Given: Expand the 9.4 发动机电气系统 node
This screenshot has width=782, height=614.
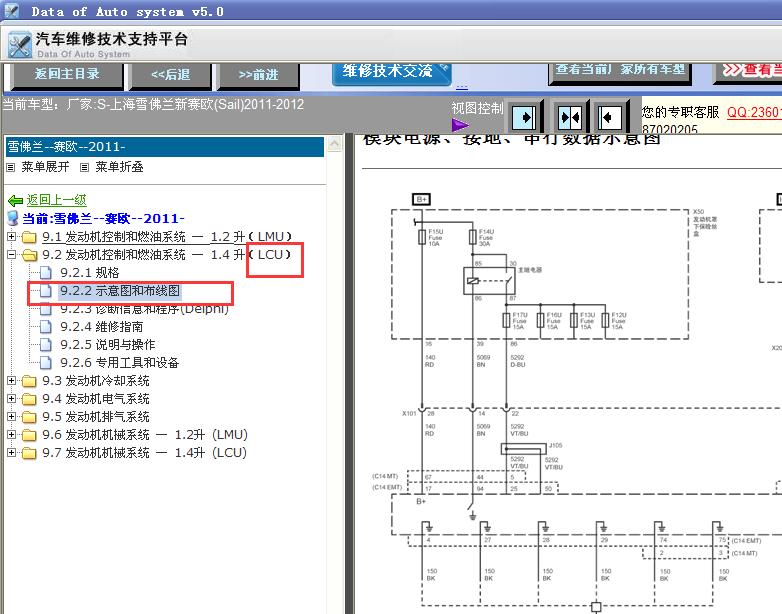Looking at the screenshot, I should (x=11, y=399).
